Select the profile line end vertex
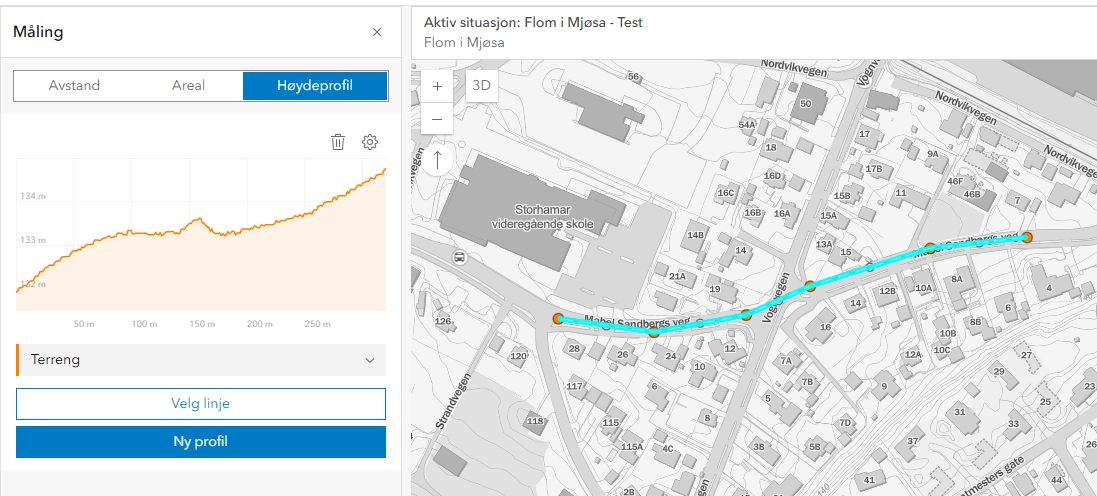Screen dimensions: 1097x496 click(1026, 237)
